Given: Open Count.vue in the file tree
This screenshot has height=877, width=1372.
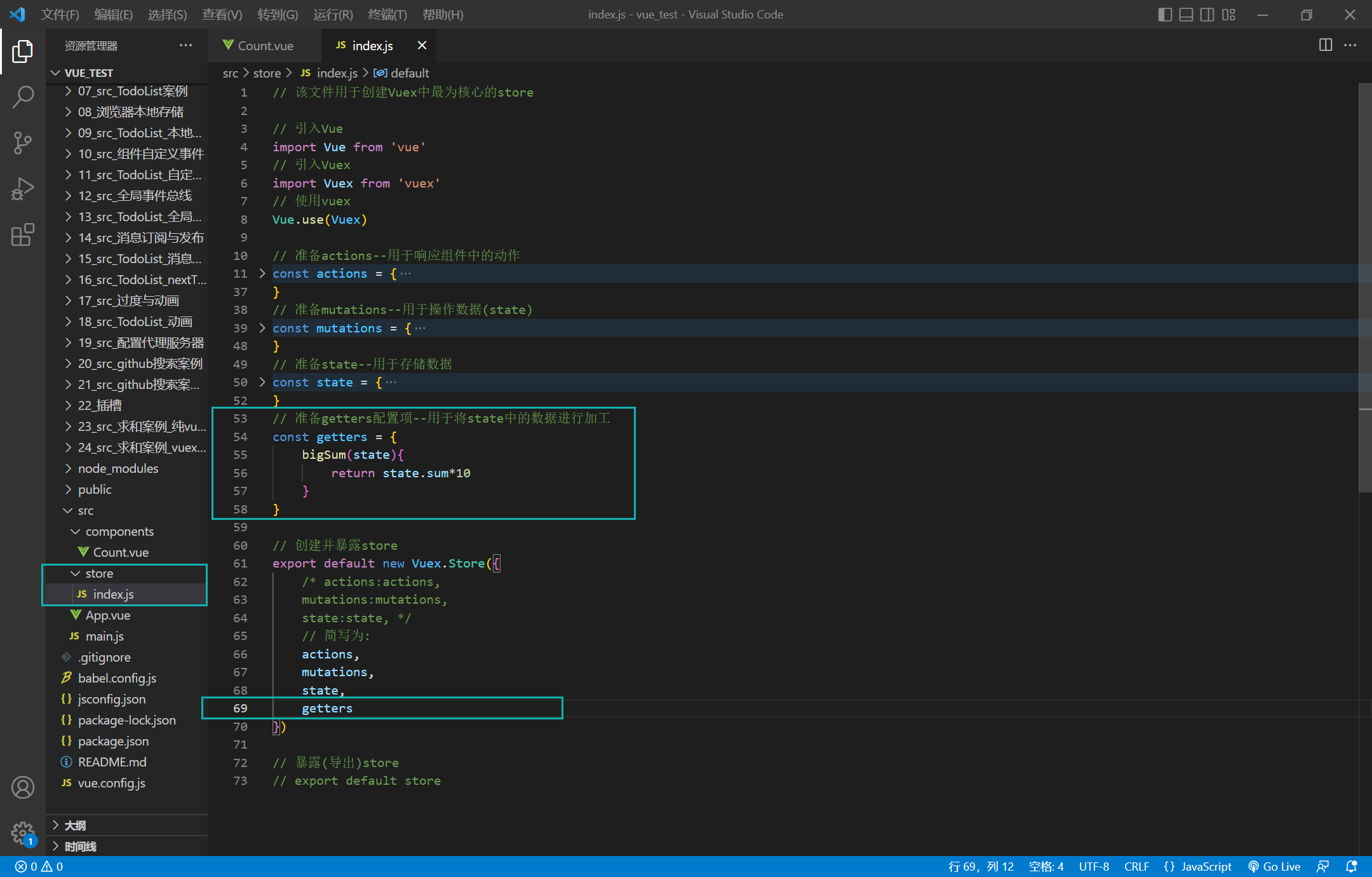Looking at the screenshot, I should [x=126, y=552].
